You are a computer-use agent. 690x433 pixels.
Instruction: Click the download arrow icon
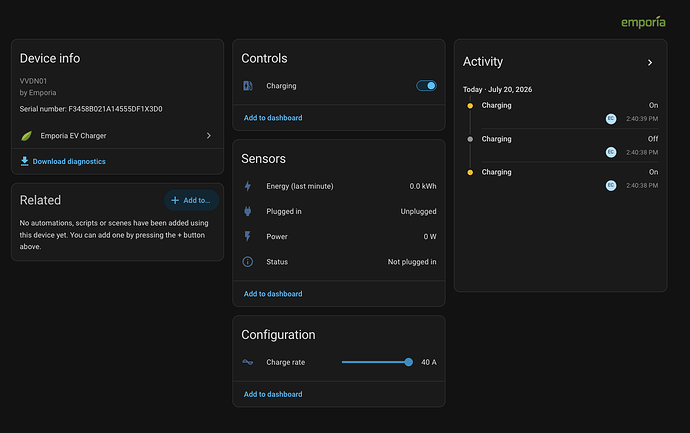(x=25, y=161)
